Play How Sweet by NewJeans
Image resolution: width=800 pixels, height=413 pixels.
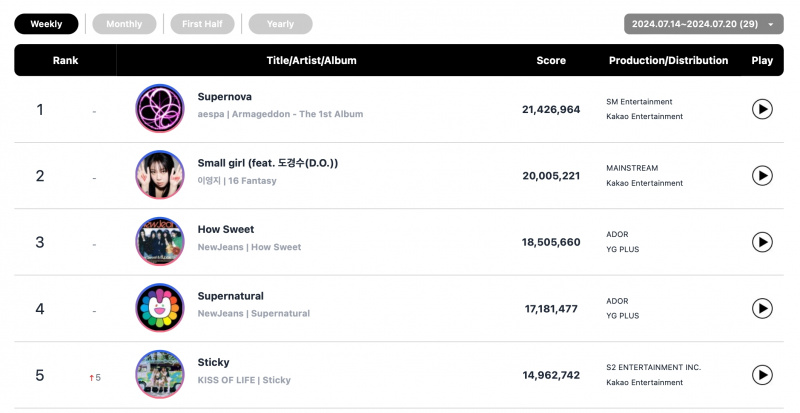[762, 242]
